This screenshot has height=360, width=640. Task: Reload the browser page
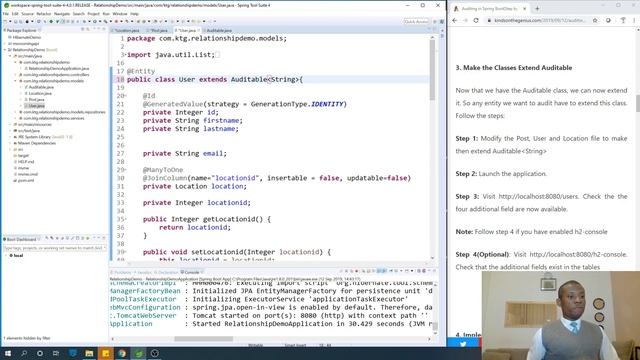[476, 20]
